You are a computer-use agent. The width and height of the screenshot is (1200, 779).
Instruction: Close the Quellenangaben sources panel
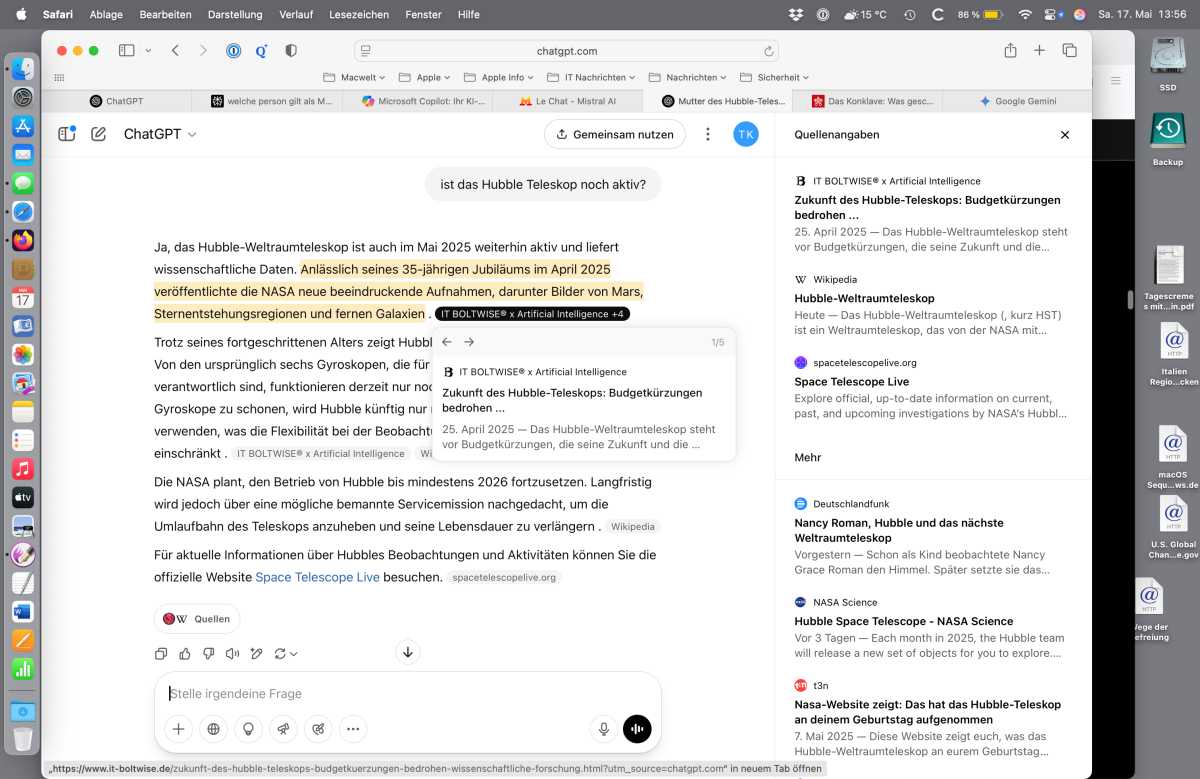(1065, 135)
